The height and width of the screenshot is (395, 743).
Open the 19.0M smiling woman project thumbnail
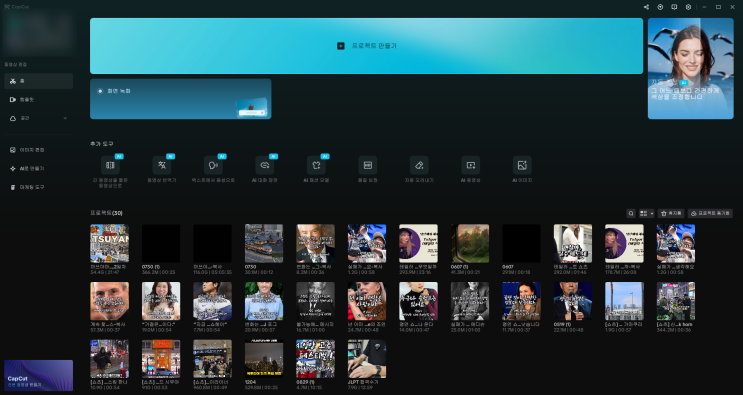(x=161, y=301)
